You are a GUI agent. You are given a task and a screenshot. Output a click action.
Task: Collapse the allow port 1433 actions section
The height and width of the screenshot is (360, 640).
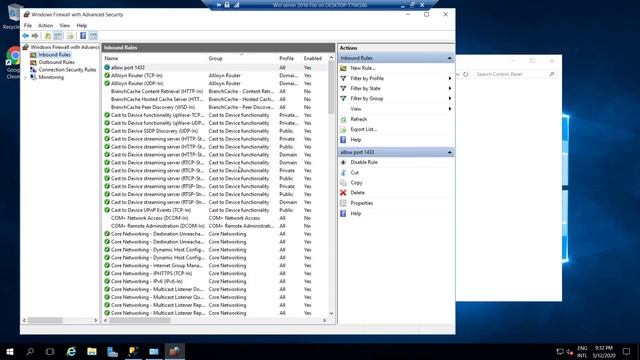pyautogui.click(x=449, y=152)
